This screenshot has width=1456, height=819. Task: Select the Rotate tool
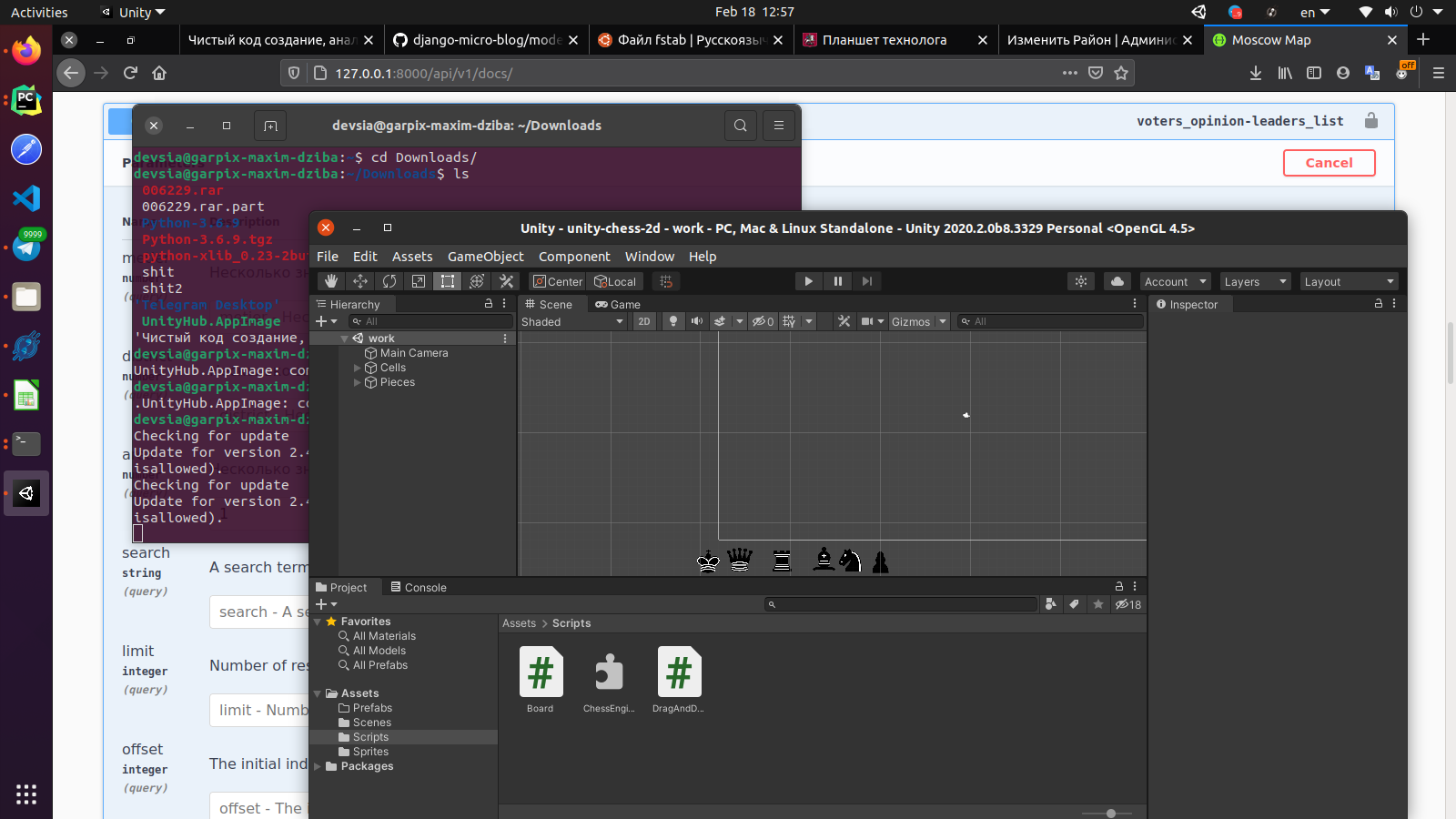click(389, 281)
